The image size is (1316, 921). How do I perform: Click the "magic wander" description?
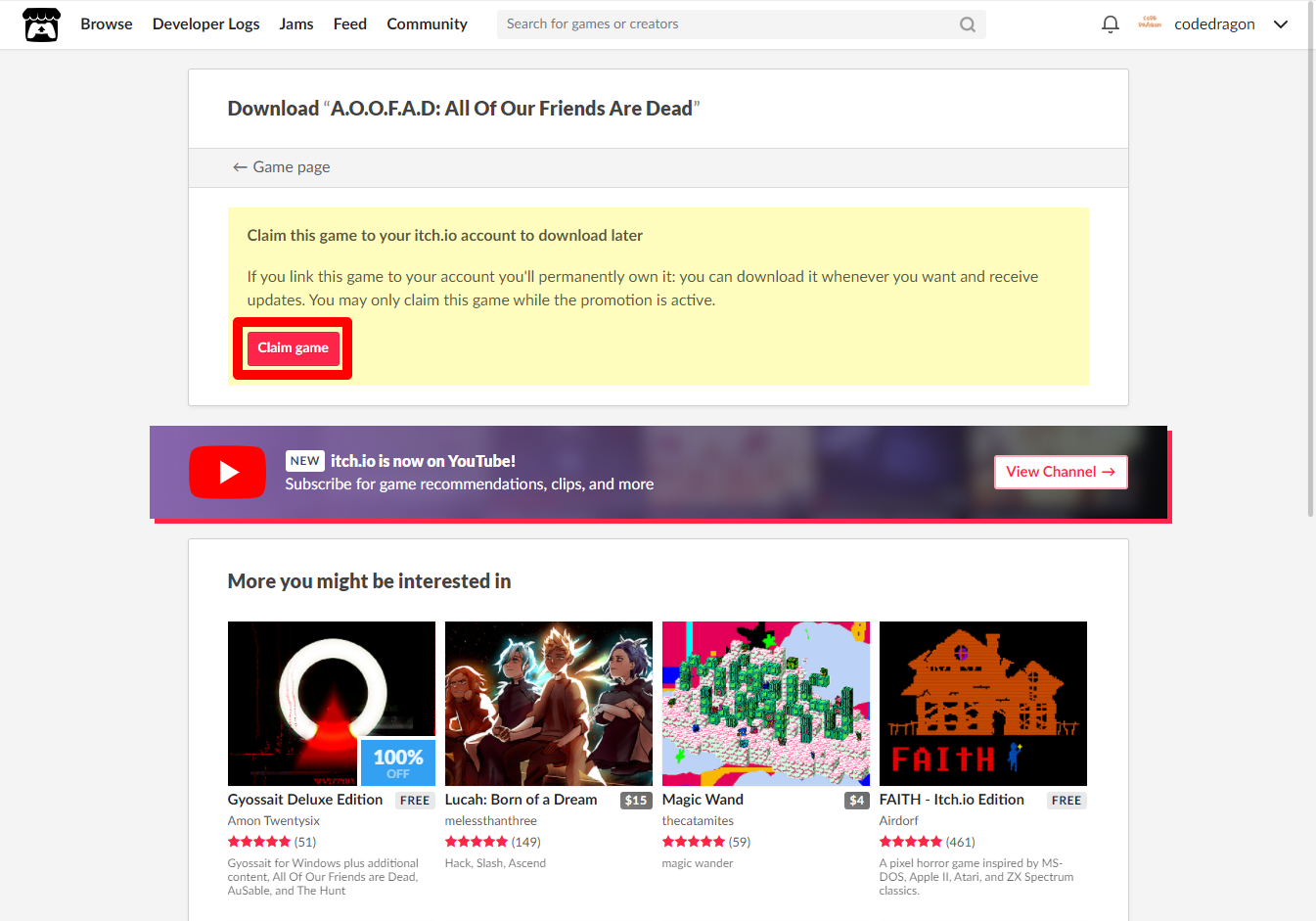(698, 863)
